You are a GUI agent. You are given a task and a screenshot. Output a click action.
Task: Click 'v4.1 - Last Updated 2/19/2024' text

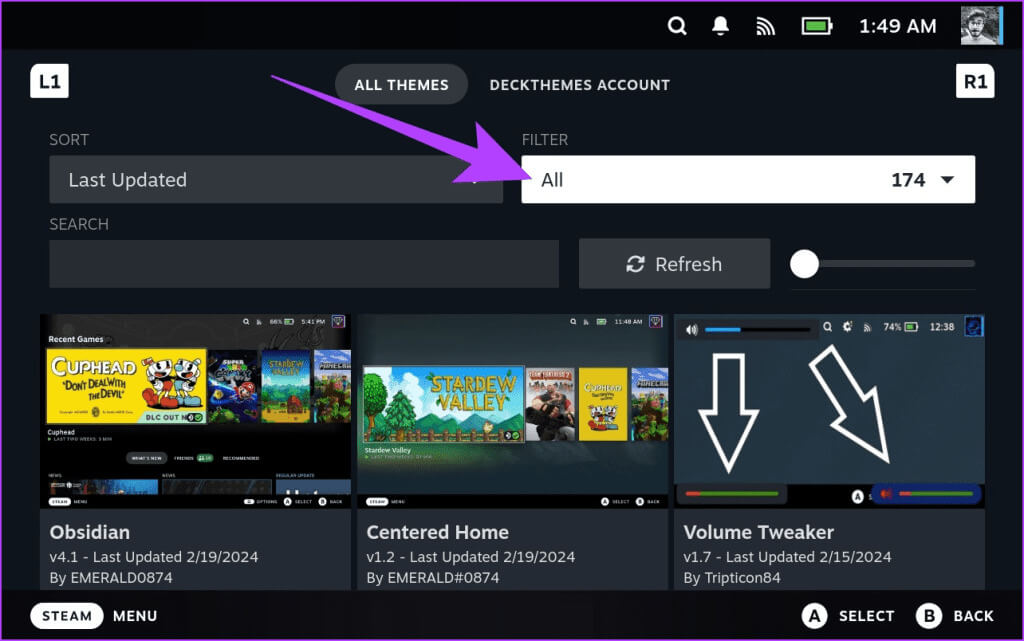153,557
